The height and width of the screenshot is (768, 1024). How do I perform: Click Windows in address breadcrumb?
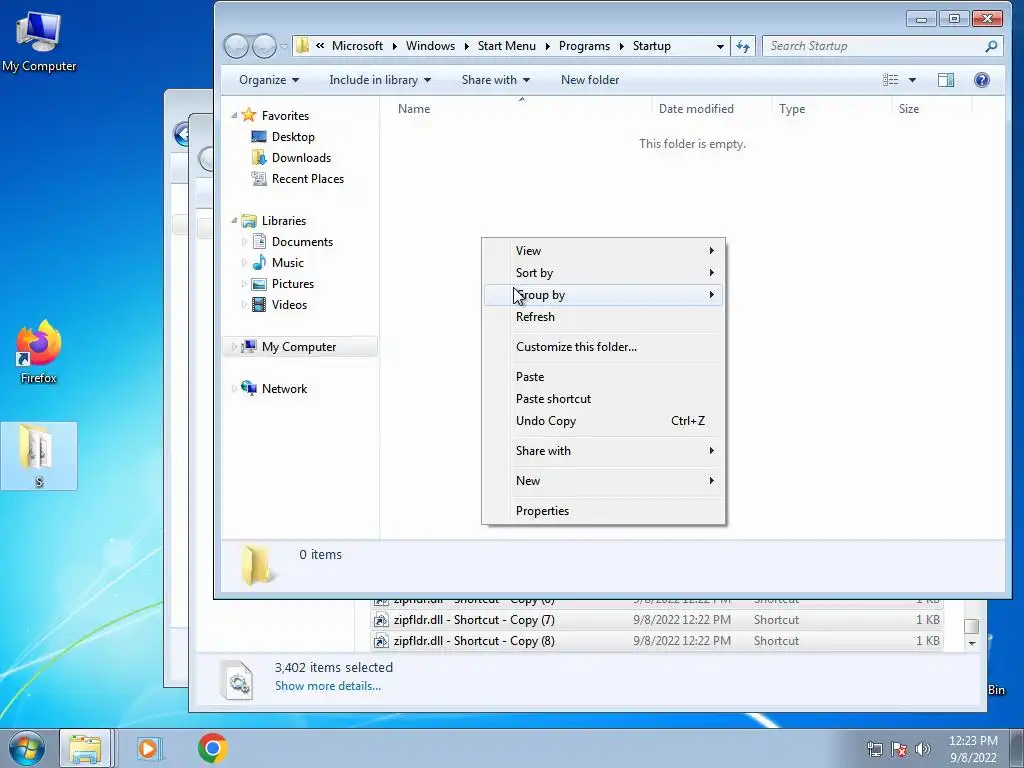click(x=430, y=46)
